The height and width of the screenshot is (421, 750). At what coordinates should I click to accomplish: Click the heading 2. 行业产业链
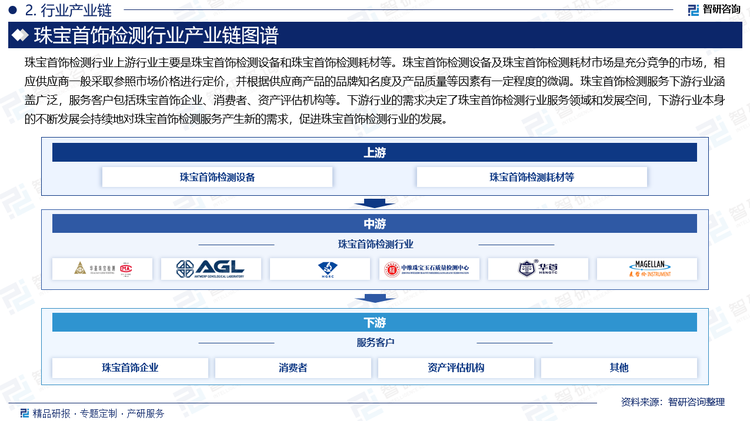pos(68,10)
